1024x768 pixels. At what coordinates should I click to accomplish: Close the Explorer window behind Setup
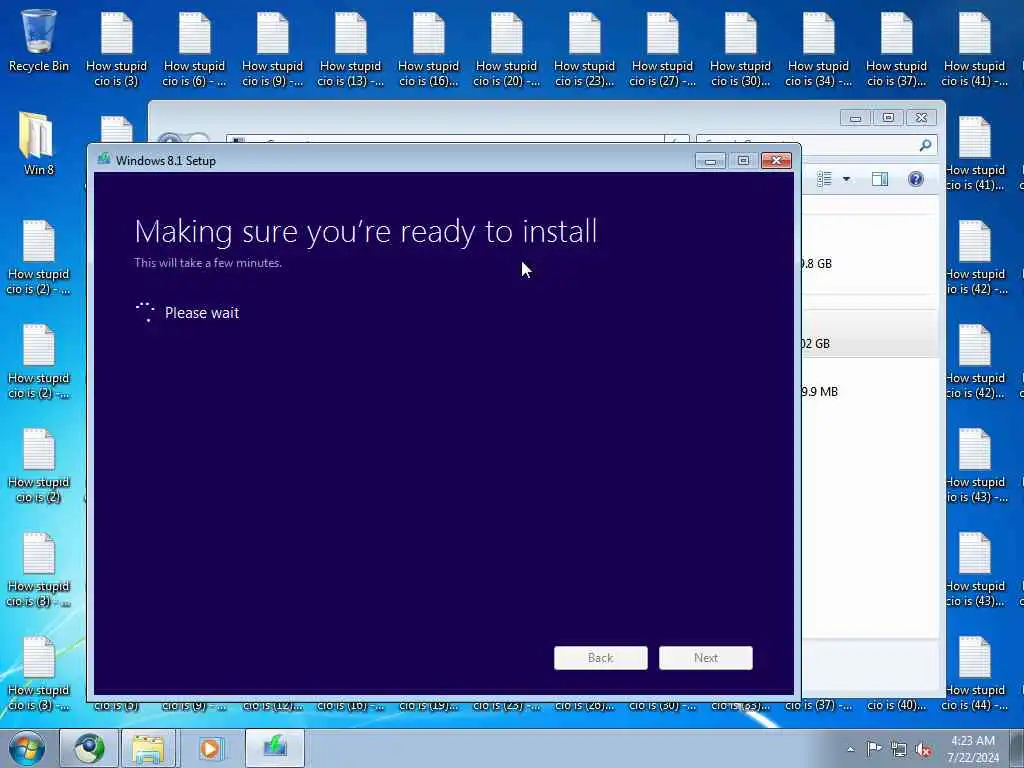921,118
